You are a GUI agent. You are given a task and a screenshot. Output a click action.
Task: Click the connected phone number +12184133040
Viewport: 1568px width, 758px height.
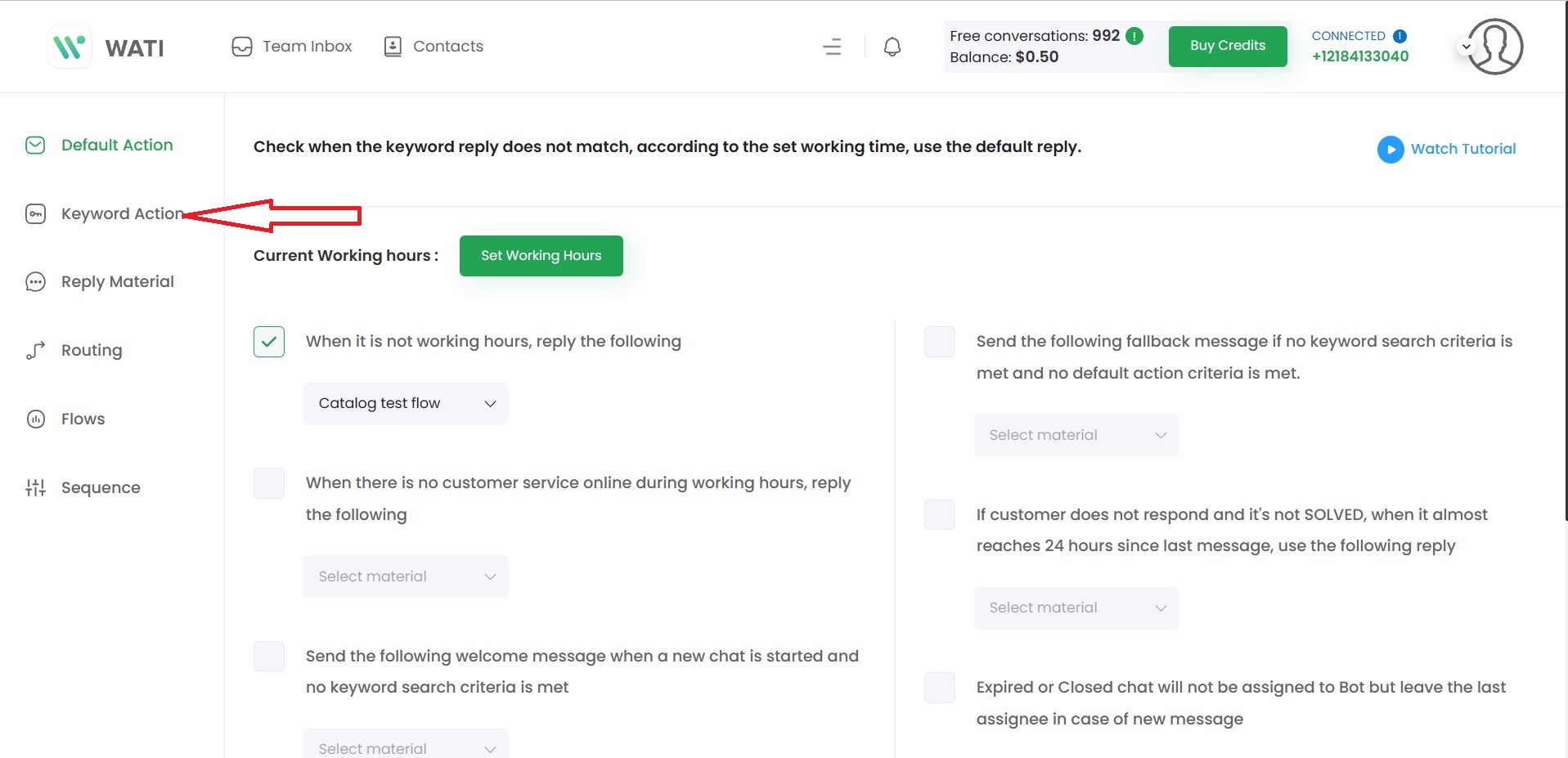pos(1360,56)
